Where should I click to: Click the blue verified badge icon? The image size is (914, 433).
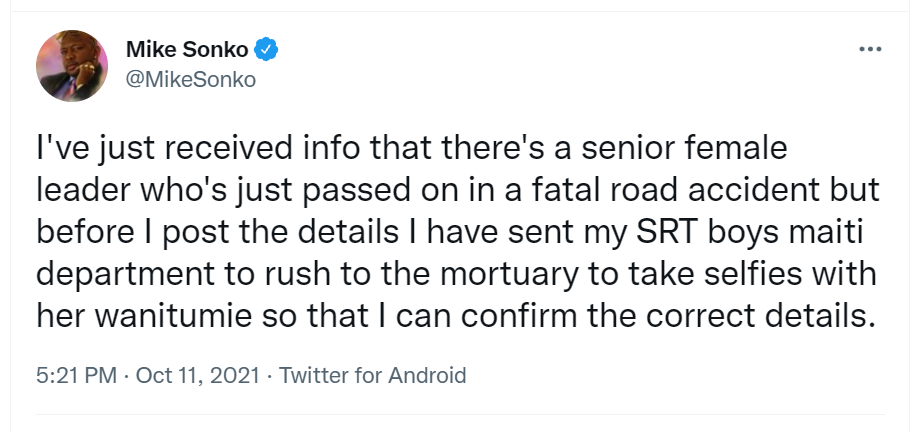point(266,50)
